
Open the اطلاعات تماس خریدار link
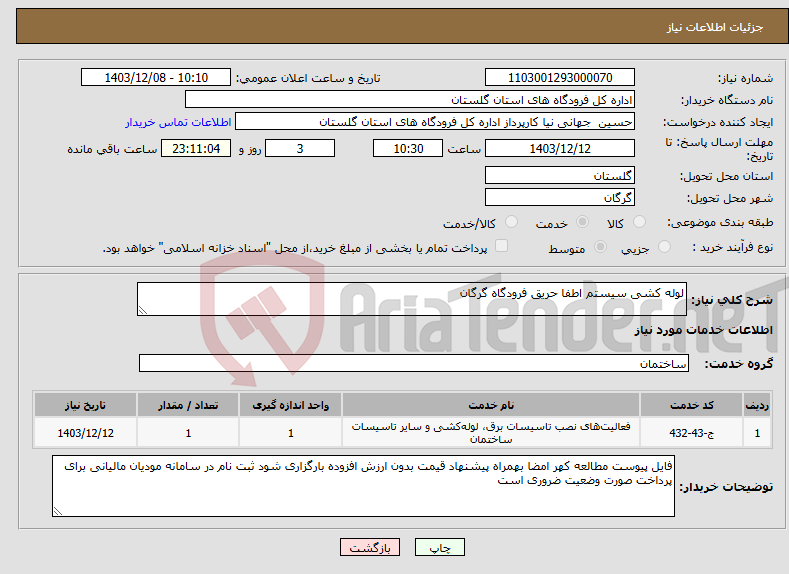click(x=178, y=122)
